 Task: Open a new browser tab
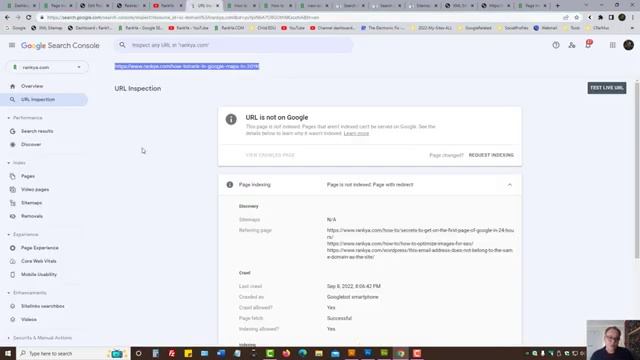(558, 6)
